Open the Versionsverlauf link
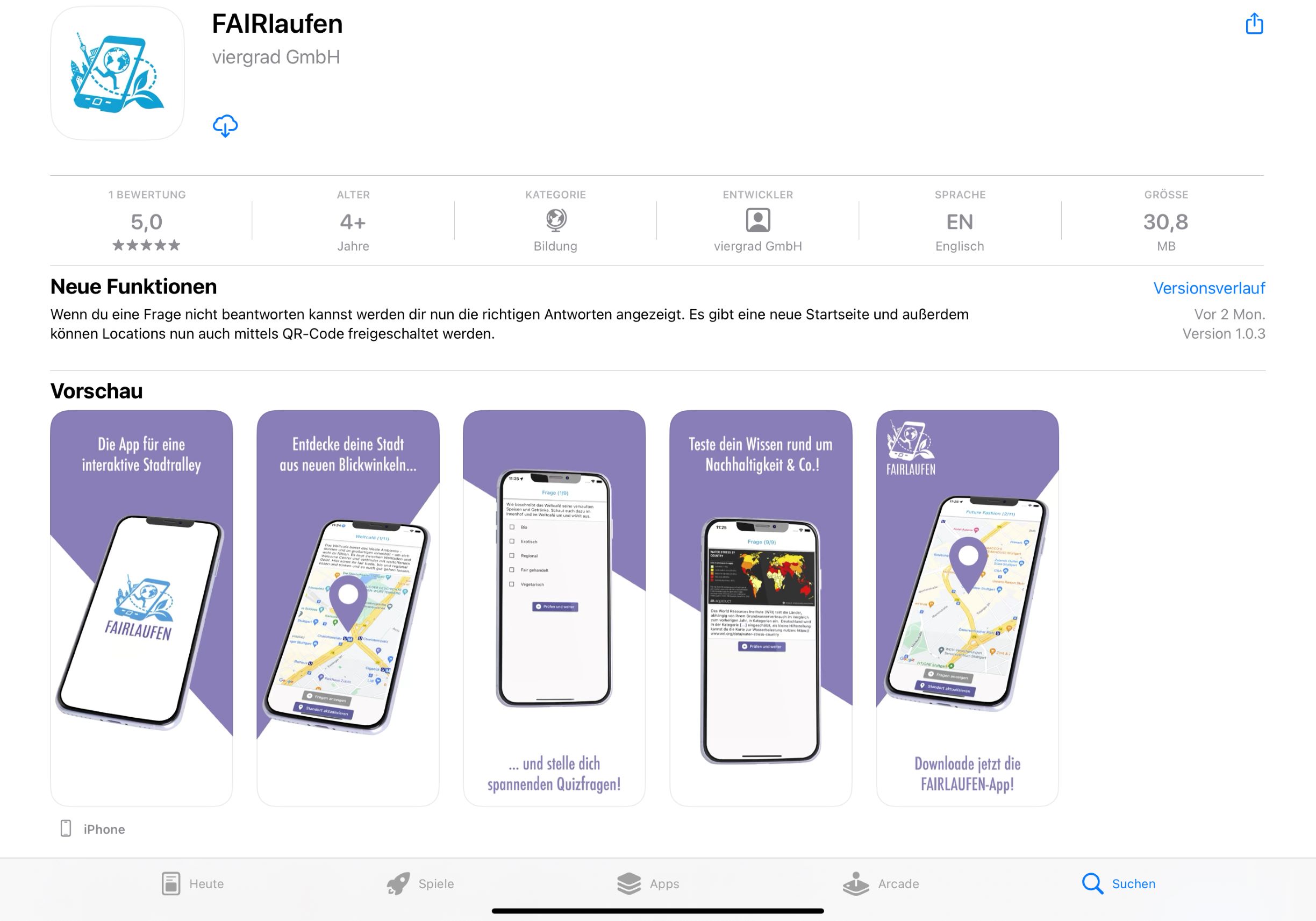Image resolution: width=1316 pixels, height=921 pixels. [x=1209, y=288]
